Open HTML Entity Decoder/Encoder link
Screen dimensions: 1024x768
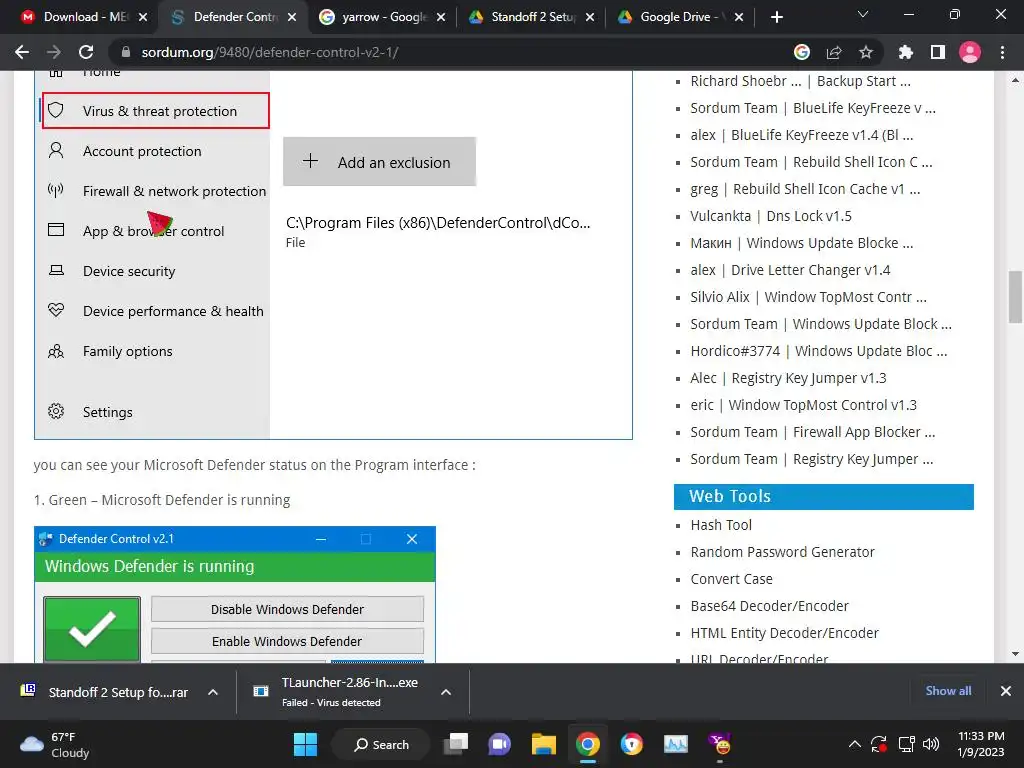[x=784, y=633]
